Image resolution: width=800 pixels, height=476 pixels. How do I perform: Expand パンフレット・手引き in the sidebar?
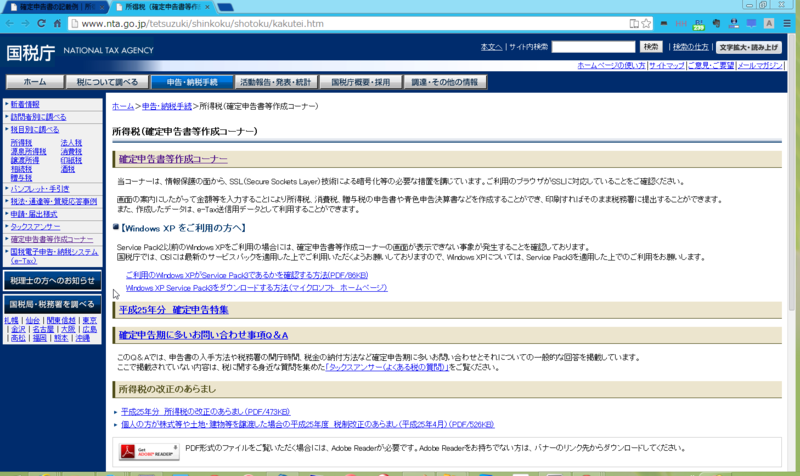(40, 189)
